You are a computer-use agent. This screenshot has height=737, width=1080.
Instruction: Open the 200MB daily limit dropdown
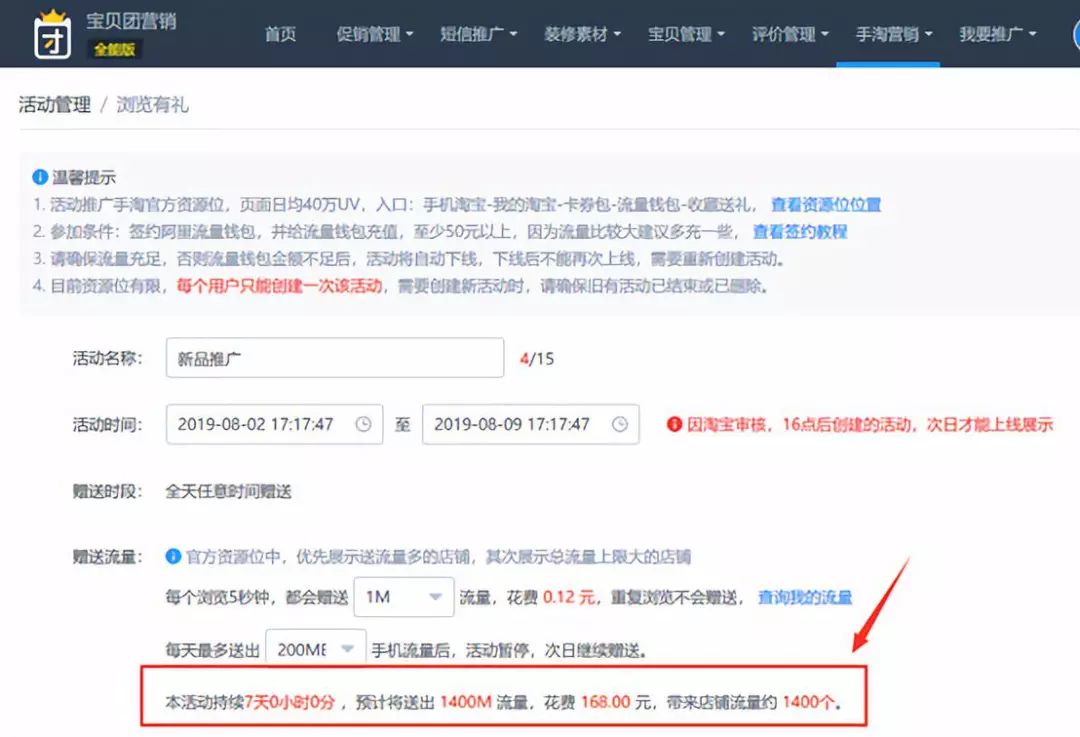pyautogui.click(x=316, y=648)
